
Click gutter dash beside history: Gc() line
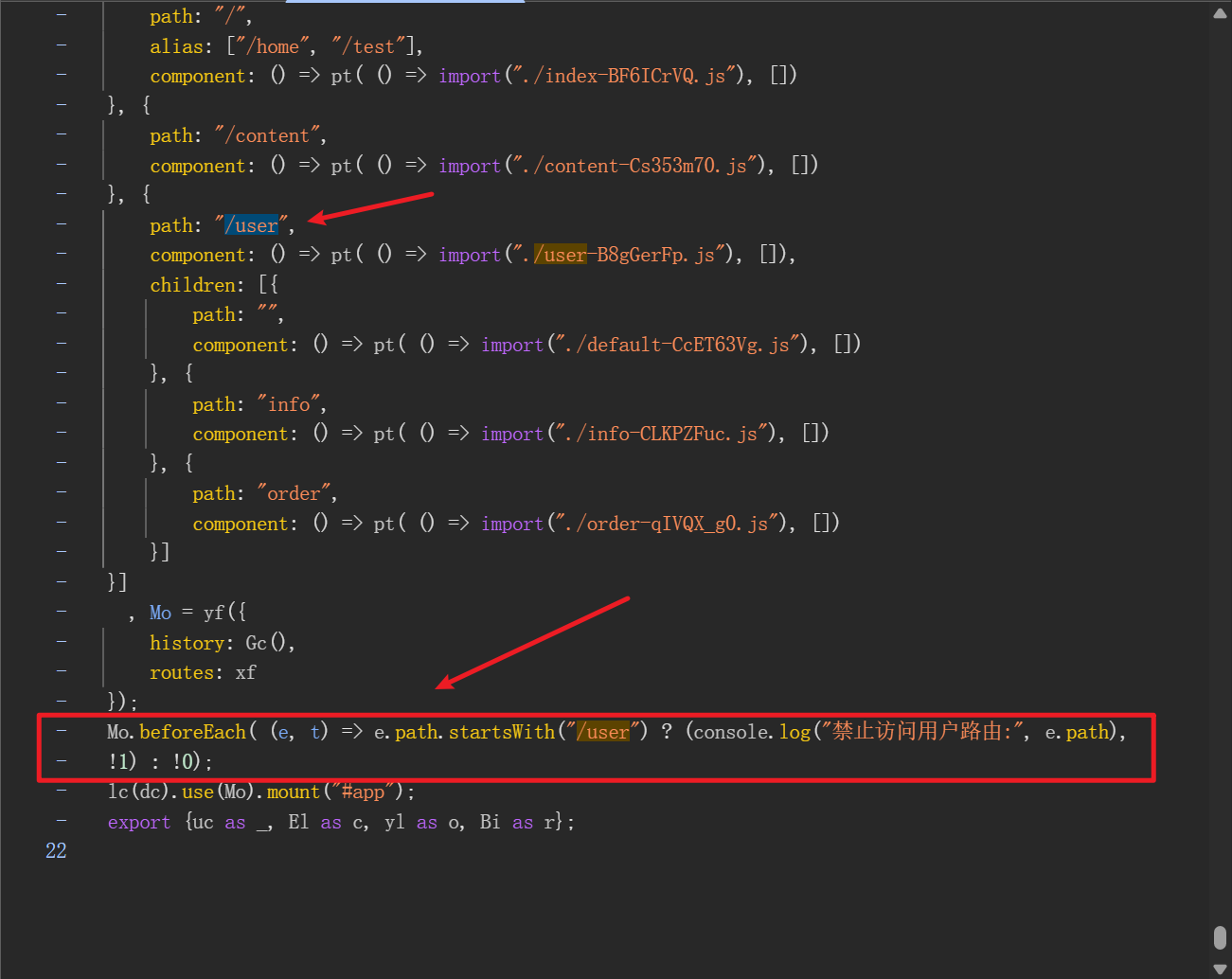62,641
